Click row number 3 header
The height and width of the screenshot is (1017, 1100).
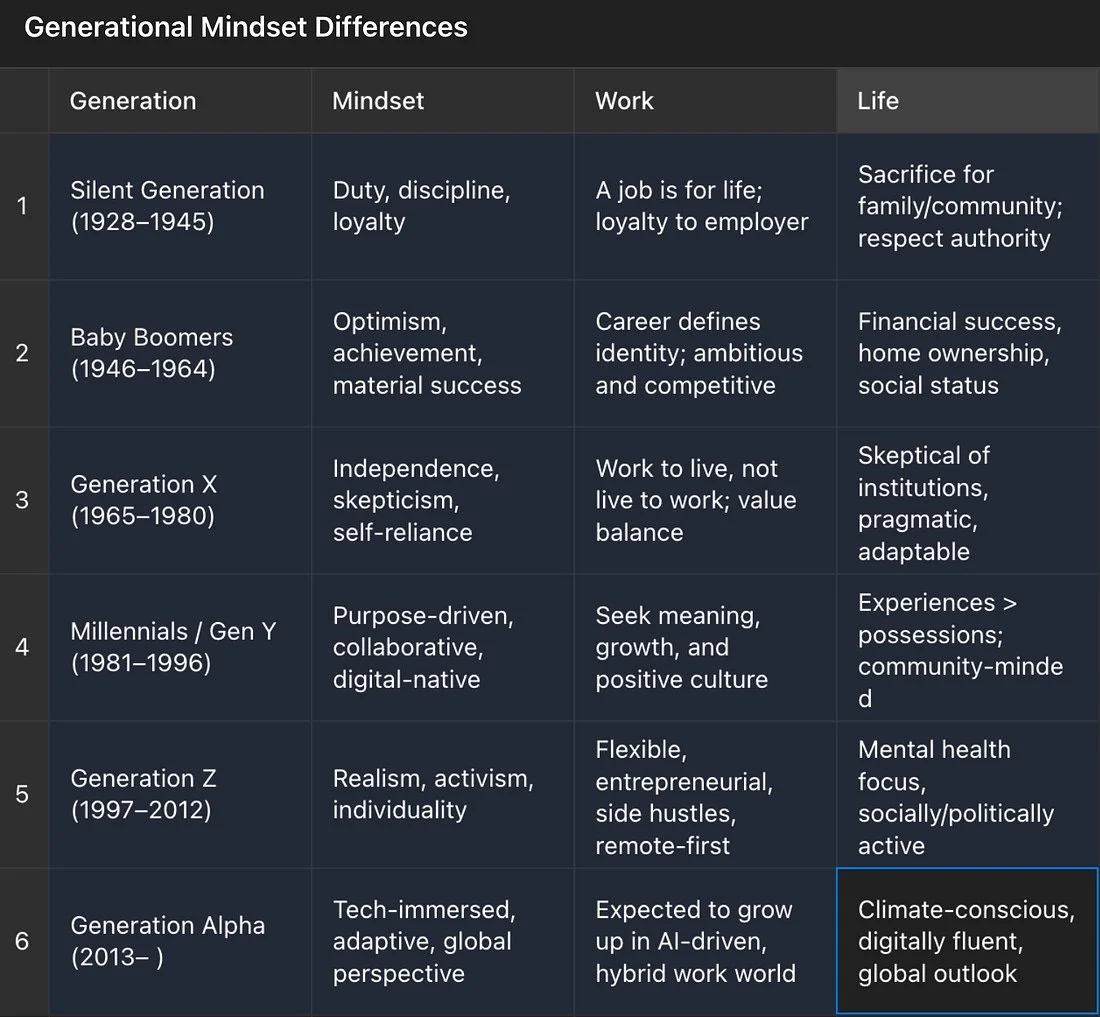pos(23,500)
